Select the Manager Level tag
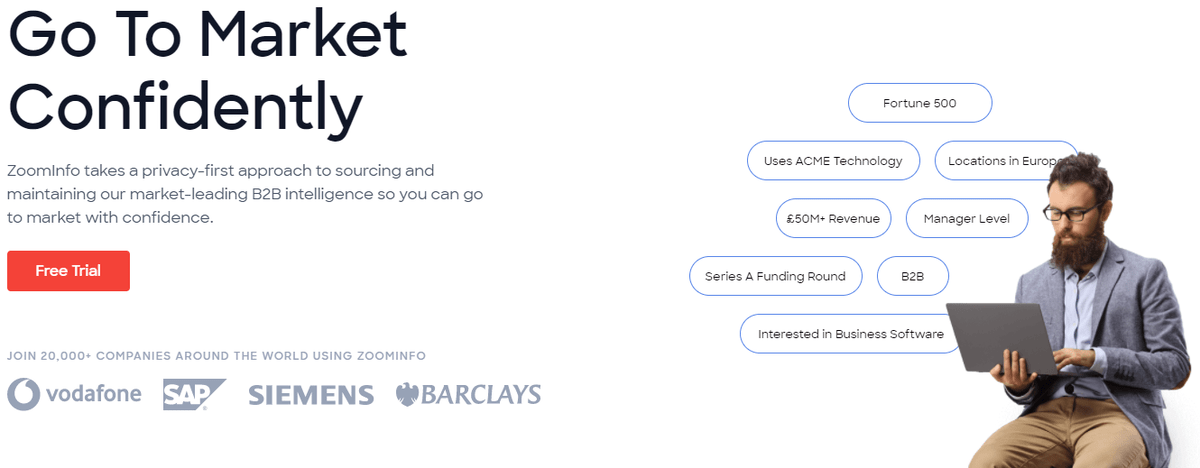1200x468 pixels. (x=967, y=218)
